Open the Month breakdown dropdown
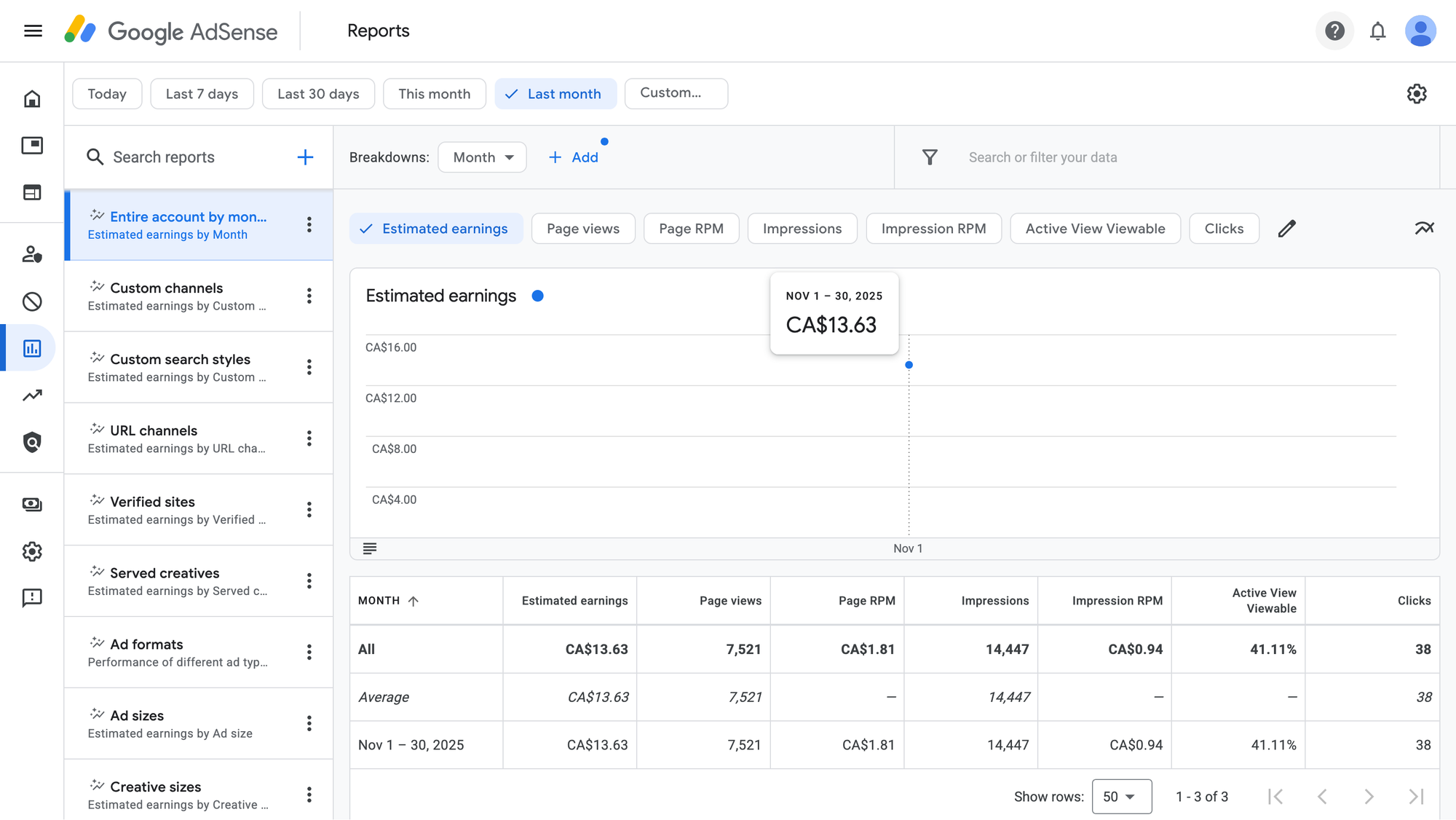The width and height of the screenshot is (1456, 820). click(482, 157)
